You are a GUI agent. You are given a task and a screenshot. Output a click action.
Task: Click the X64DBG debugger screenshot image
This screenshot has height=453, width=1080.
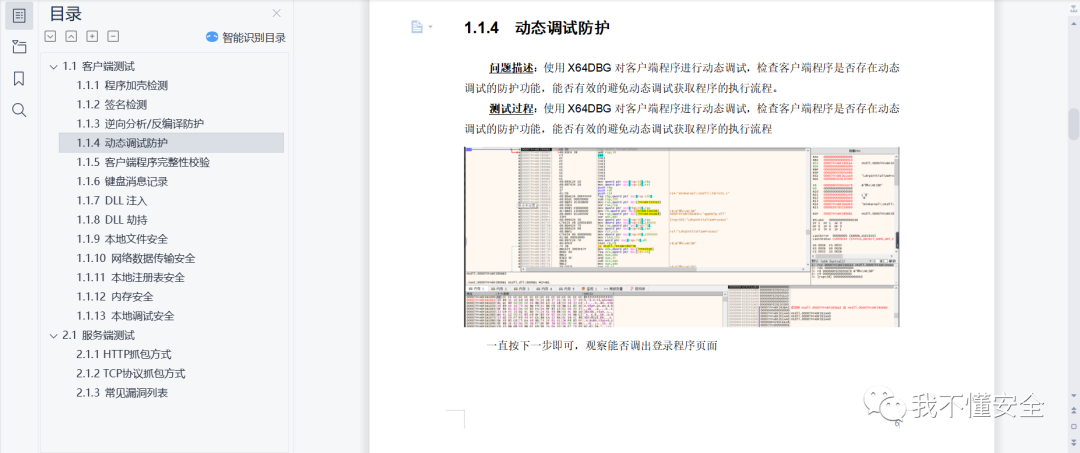pos(682,237)
